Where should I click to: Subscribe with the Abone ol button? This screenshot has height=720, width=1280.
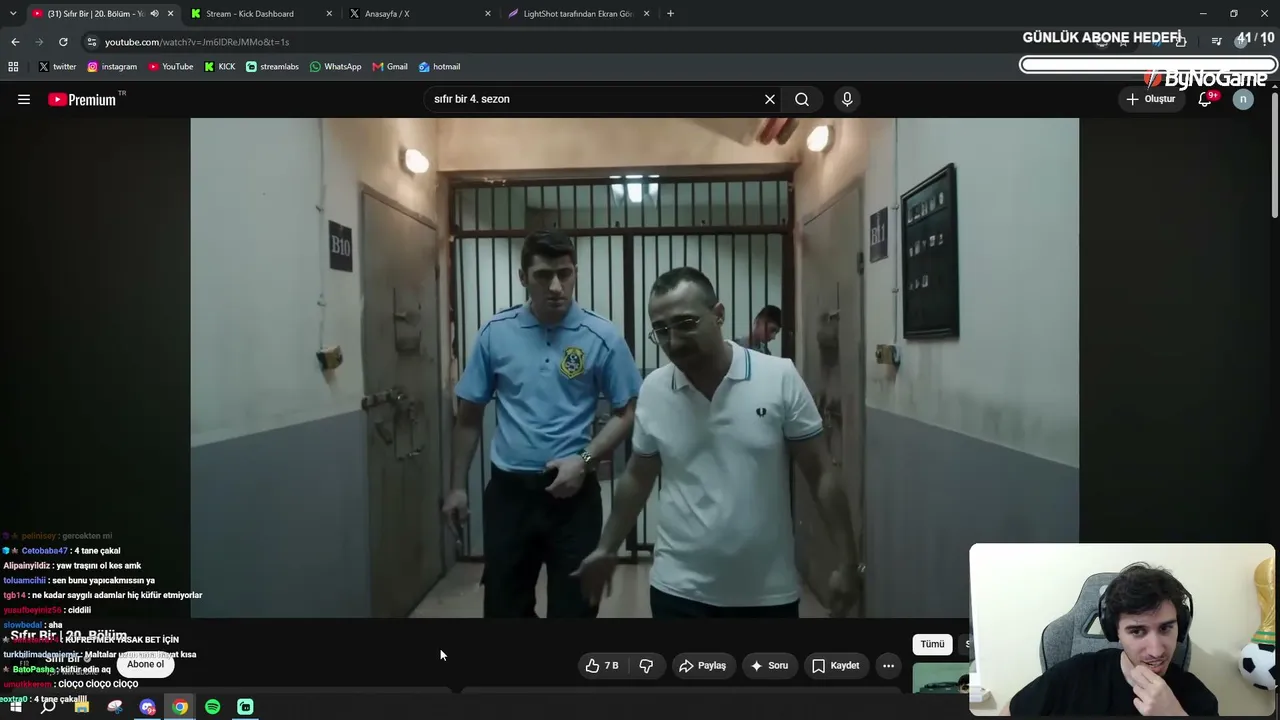(145, 664)
